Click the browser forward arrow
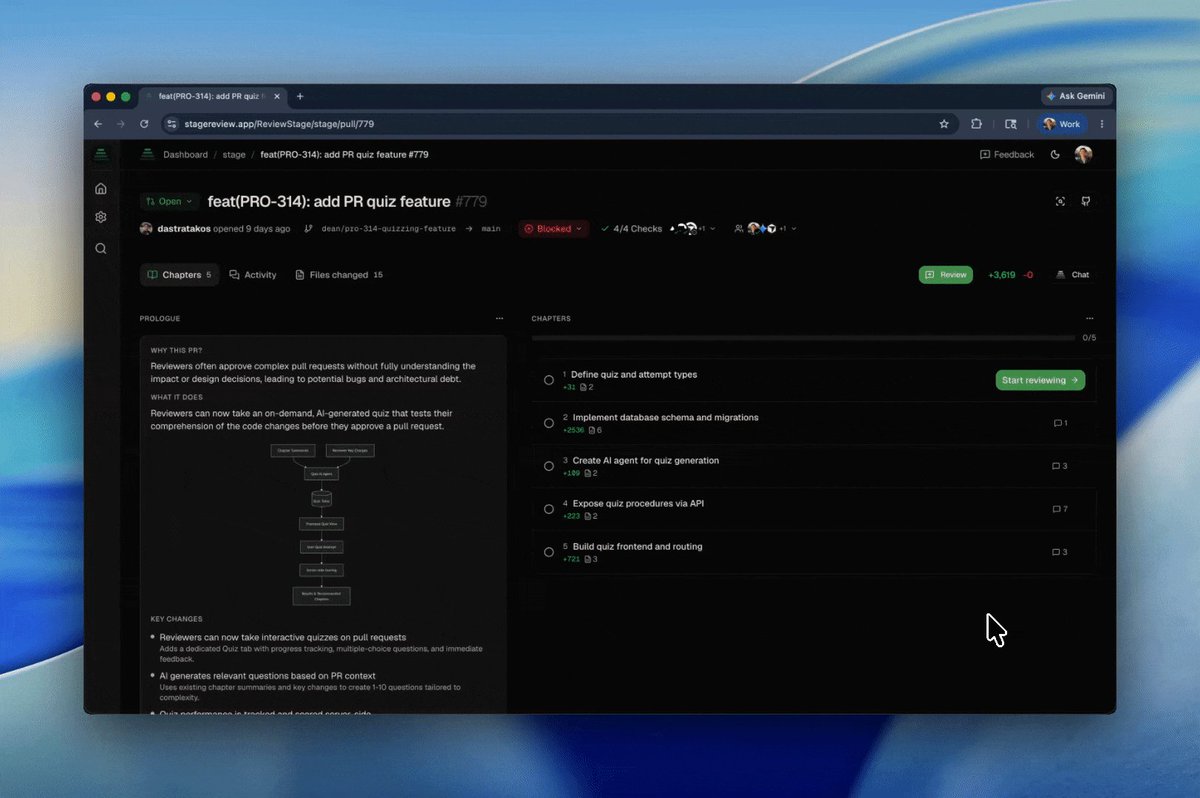This screenshot has width=1200, height=798. (x=121, y=124)
